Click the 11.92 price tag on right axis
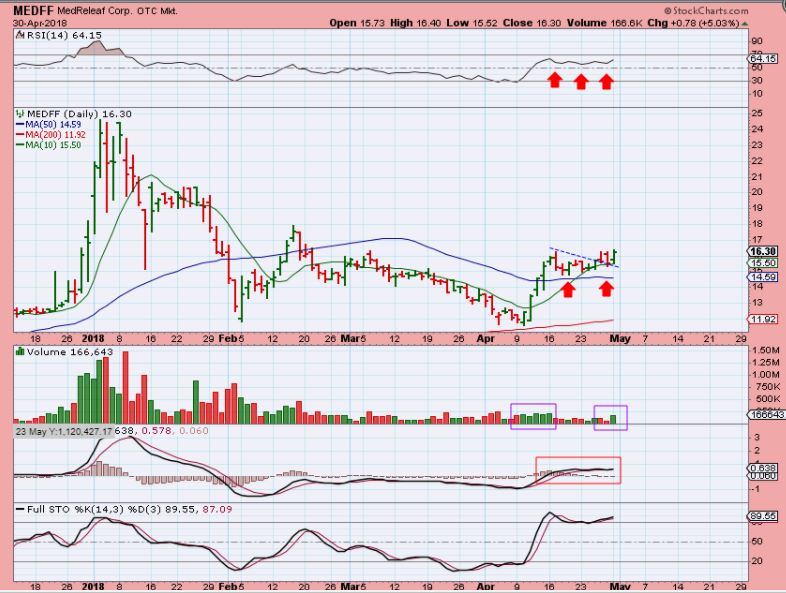The height and width of the screenshot is (593, 786). pyautogui.click(x=762, y=319)
